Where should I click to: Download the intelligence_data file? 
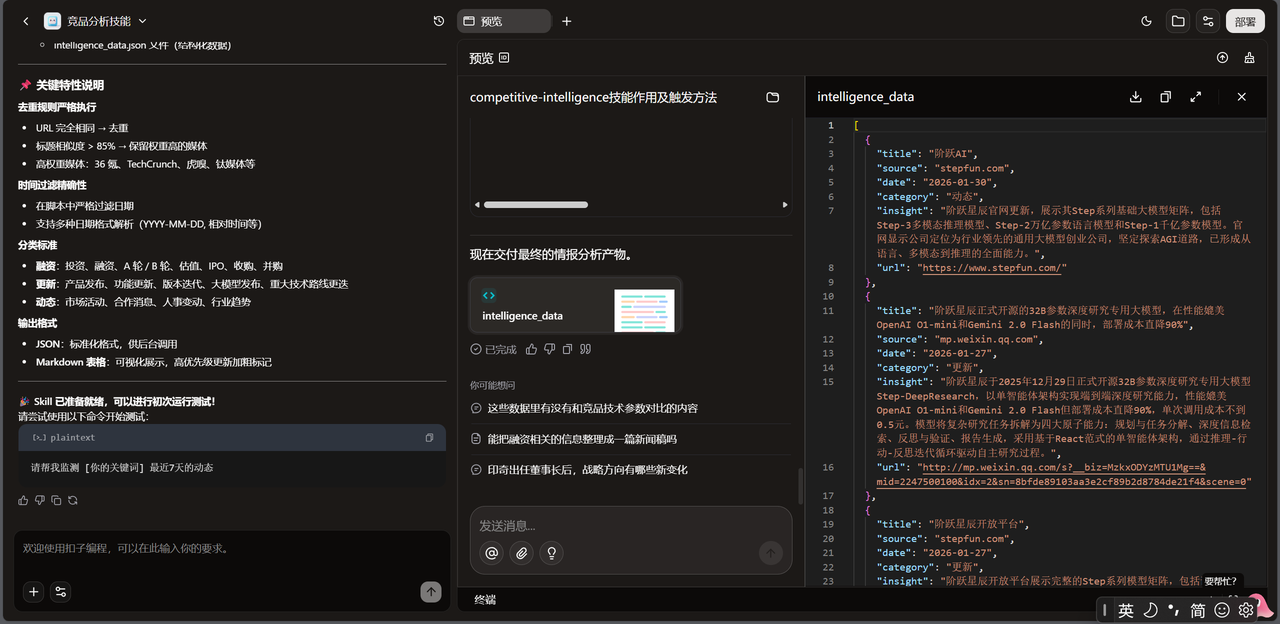point(1135,97)
